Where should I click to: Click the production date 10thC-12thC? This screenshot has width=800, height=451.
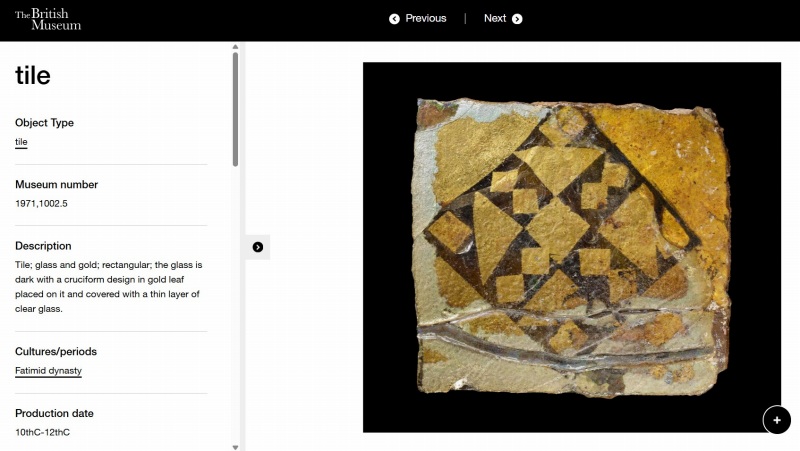[42, 433]
